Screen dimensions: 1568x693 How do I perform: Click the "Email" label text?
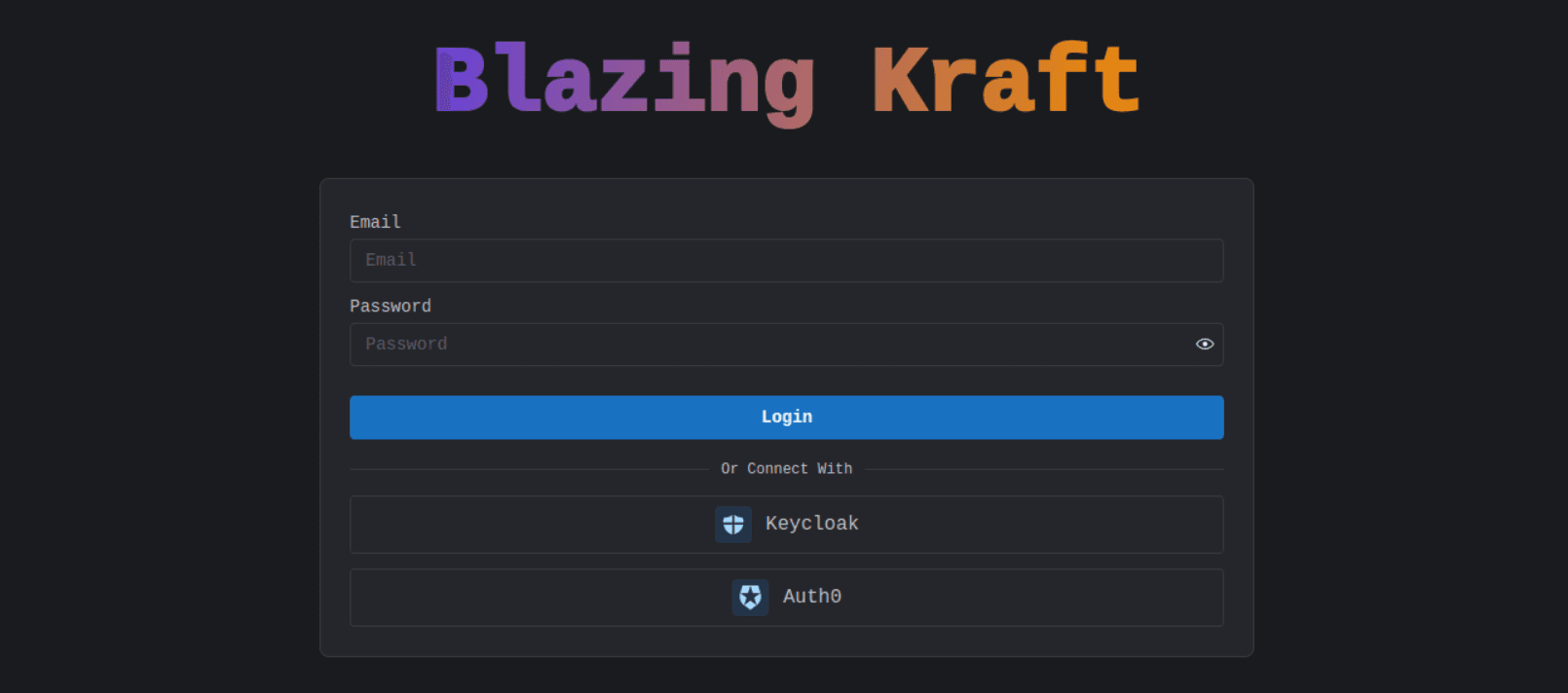[375, 222]
